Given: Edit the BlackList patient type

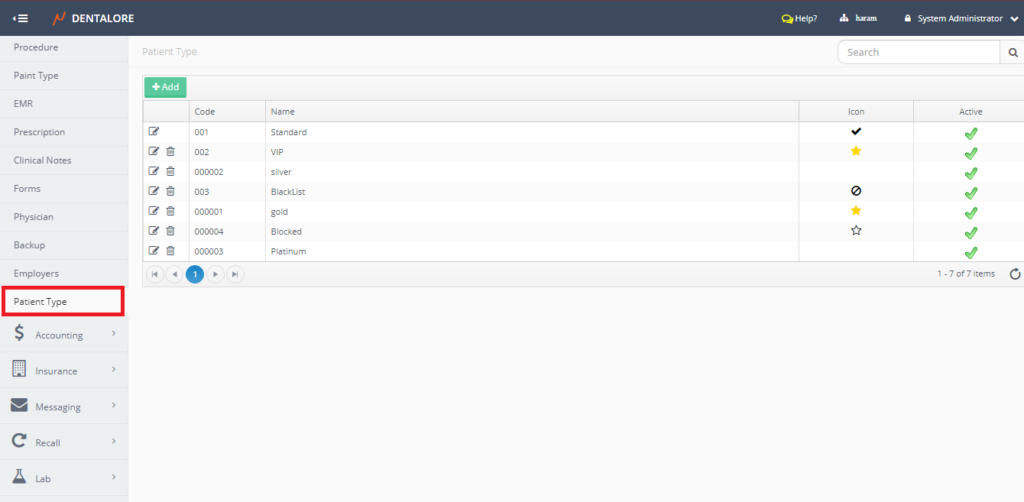Looking at the screenshot, I should (x=154, y=191).
